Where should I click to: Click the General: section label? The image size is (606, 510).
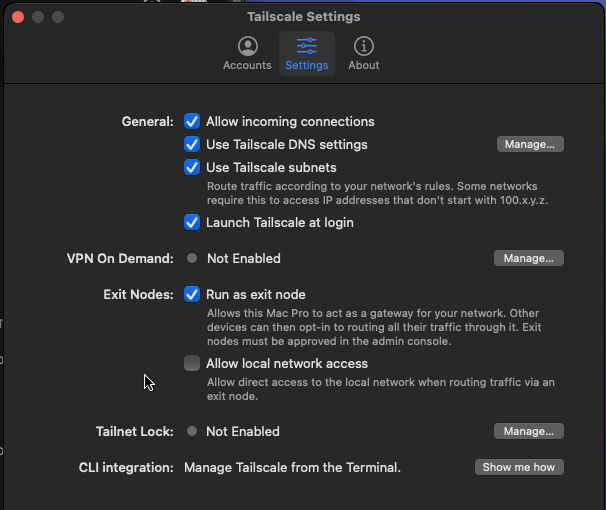pyautogui.click(x=148, y=122)
